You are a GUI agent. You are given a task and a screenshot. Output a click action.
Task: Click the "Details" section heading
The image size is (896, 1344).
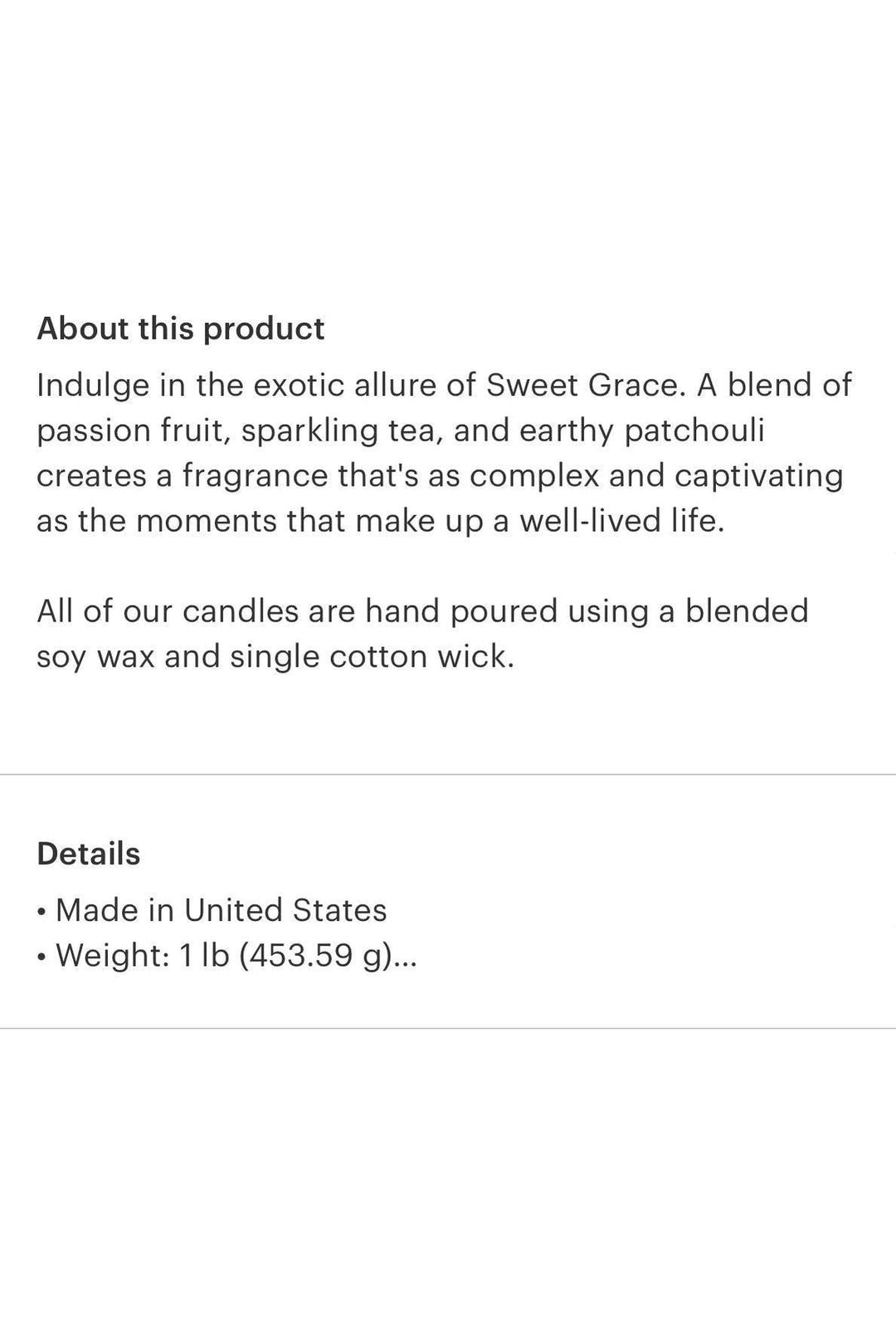(x=88, y=854)
